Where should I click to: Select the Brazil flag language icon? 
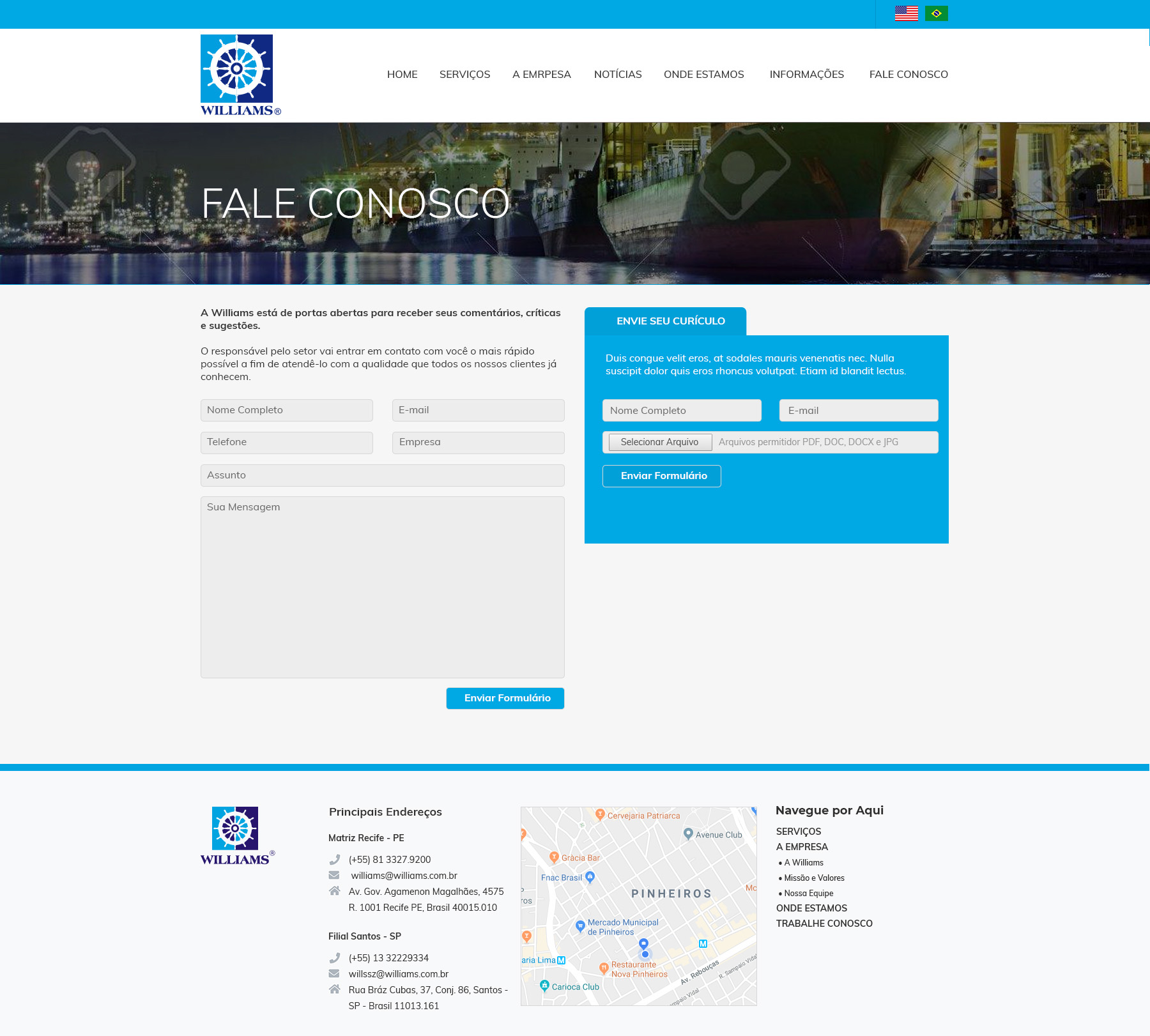coord(936,13)
